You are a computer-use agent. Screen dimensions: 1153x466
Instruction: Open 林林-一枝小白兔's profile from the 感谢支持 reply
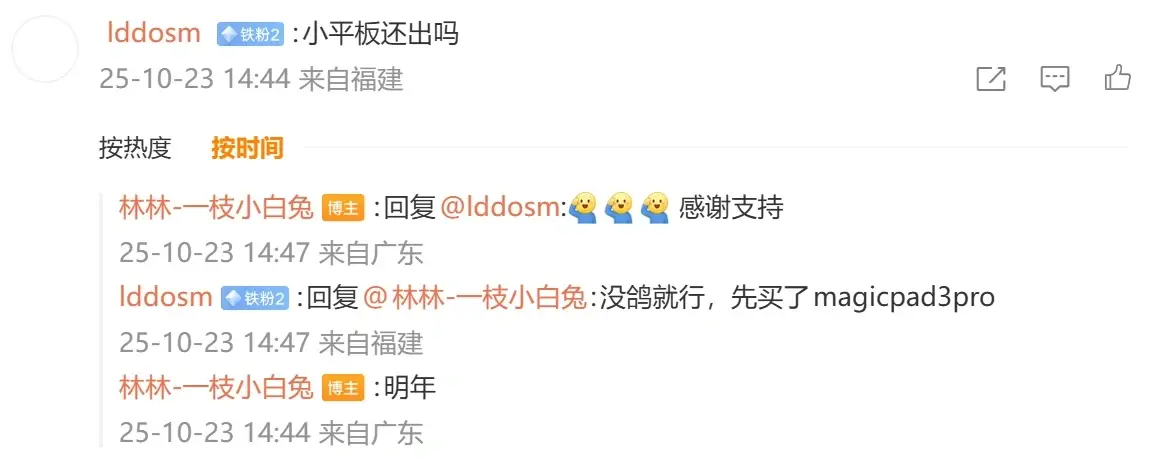pos(216,209)
